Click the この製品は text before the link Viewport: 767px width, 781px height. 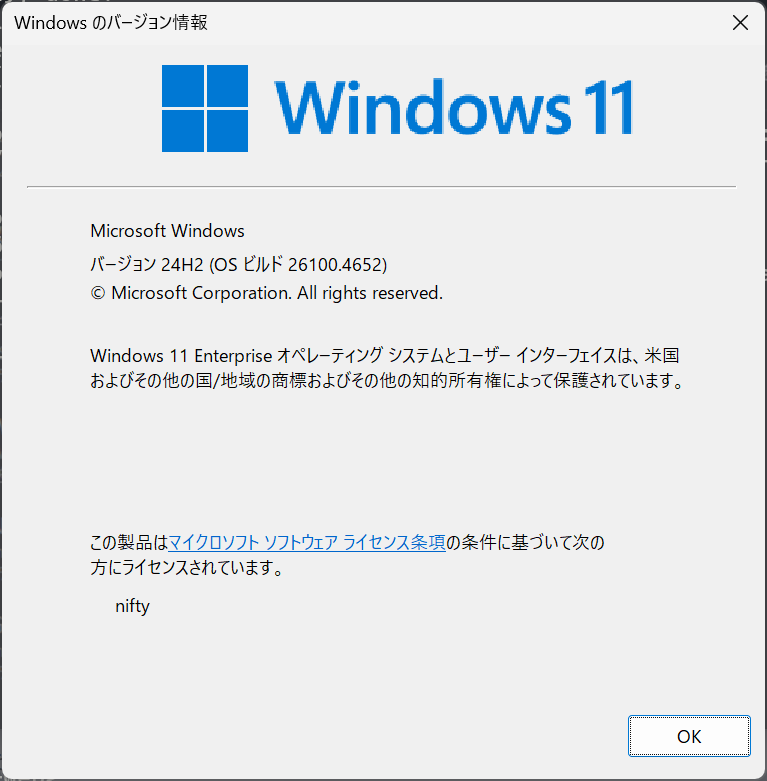[x=129, y=542]
